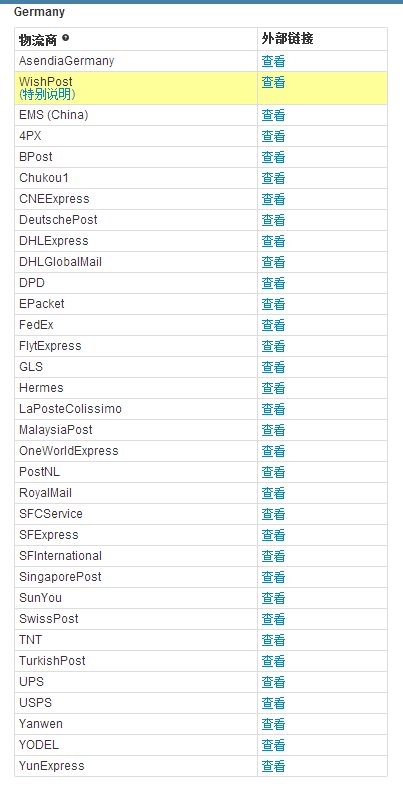Click 查看 in the USPS row

pyautogui.click(x=273, y=703)
